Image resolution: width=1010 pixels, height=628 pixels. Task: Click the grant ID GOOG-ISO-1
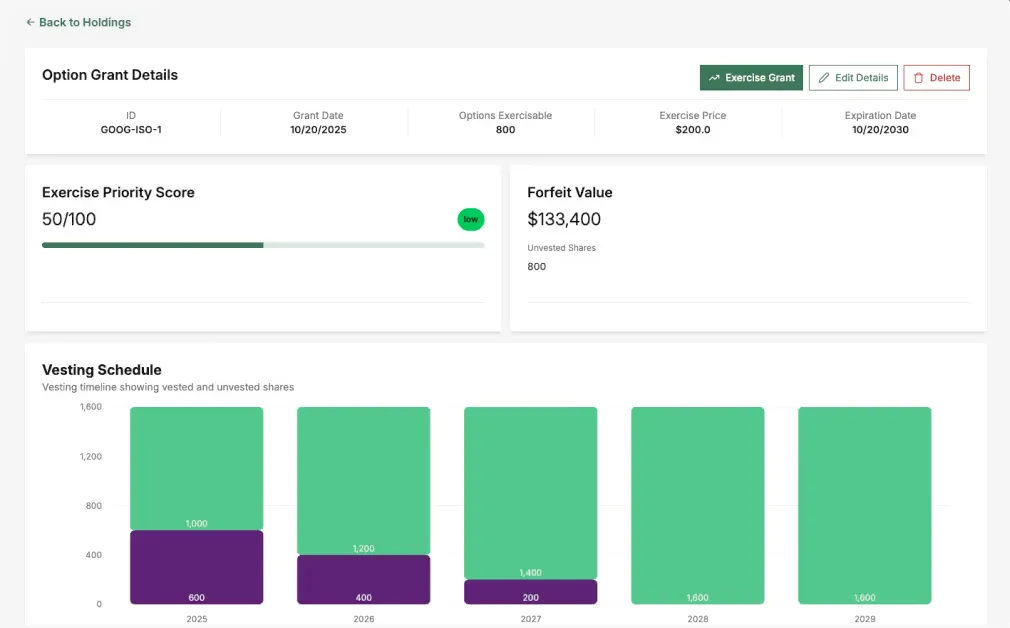131,129
